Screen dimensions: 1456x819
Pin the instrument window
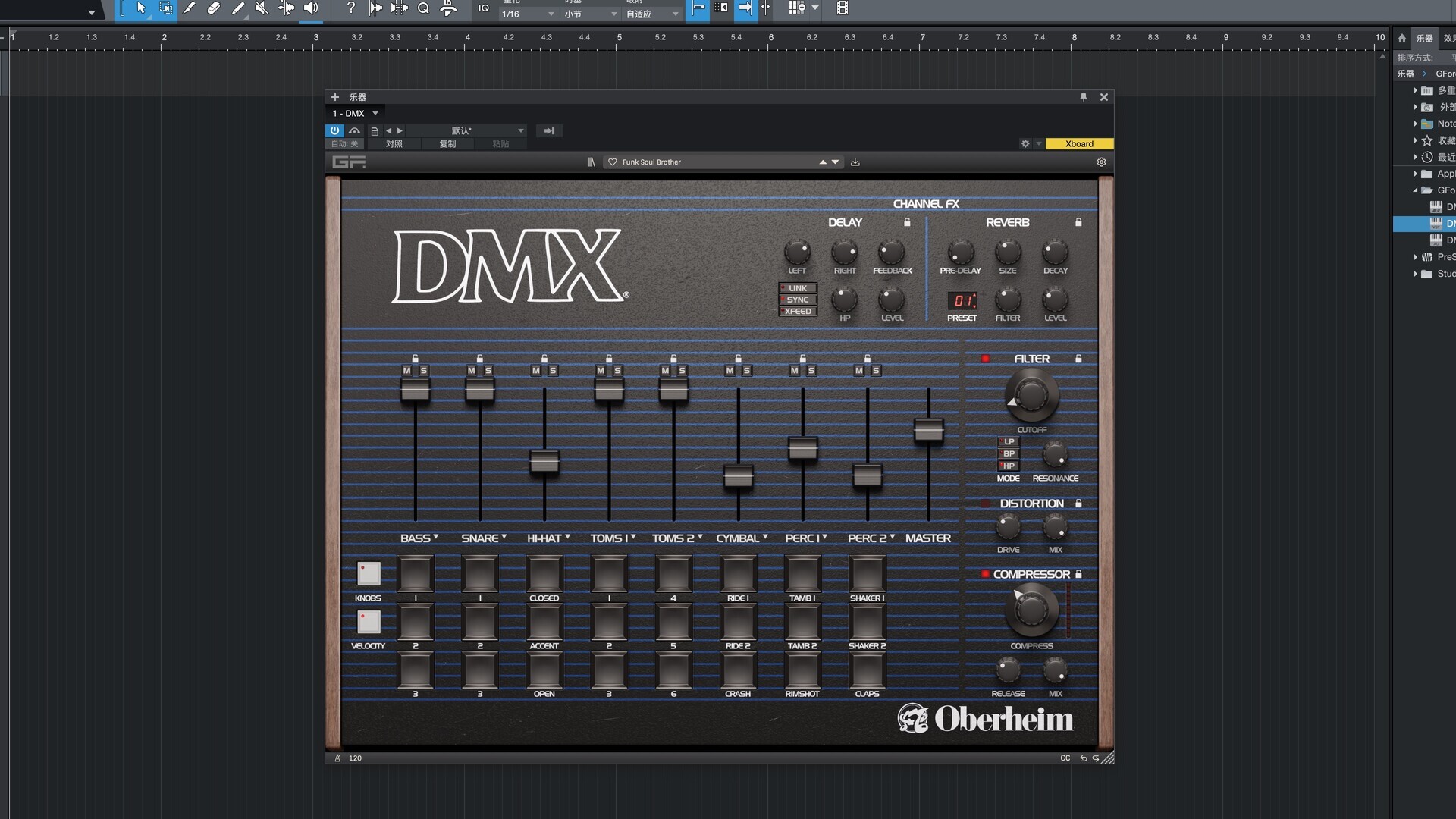pos(1084,97)
